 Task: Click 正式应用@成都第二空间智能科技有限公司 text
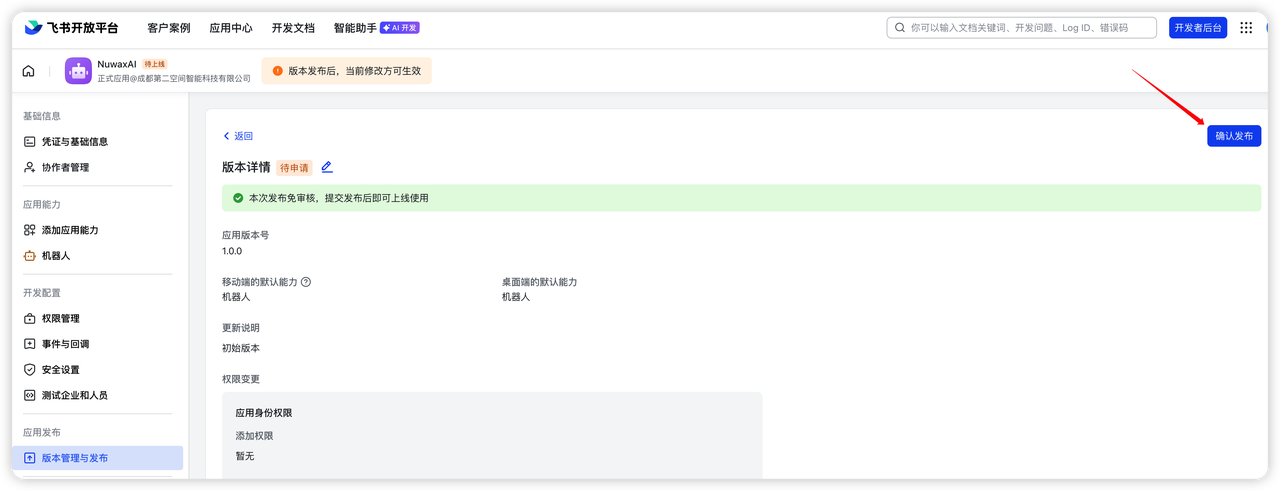[x=174, y=78]
